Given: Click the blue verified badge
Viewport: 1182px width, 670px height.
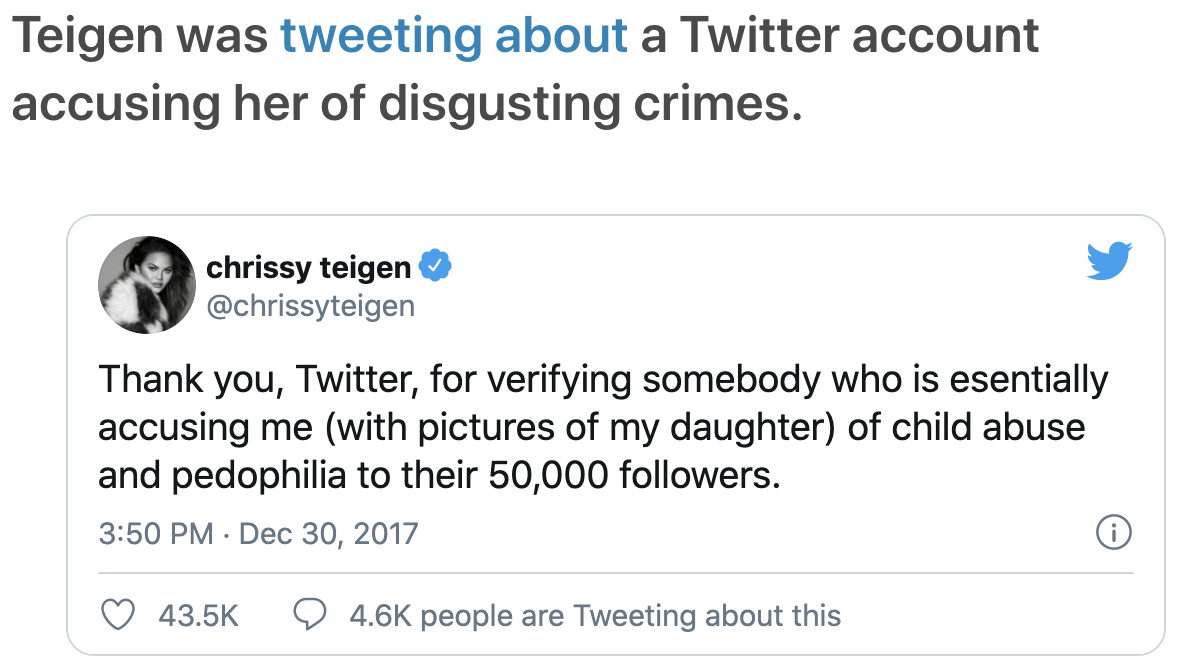Looking at the screenshot, I should pos(435,267).
